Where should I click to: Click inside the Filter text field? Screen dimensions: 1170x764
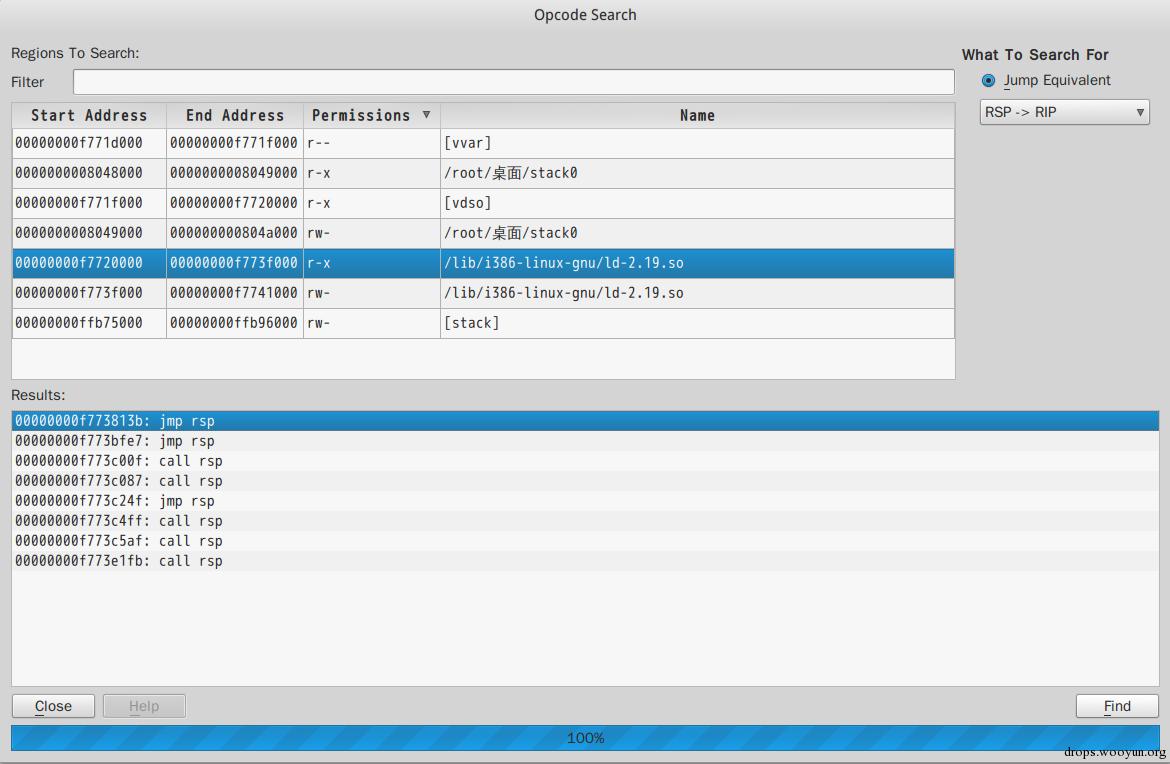coord(513,82)
